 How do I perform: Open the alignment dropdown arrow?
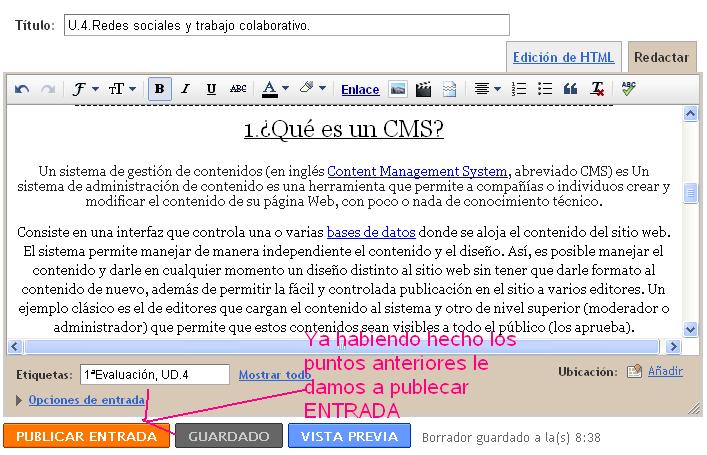(497, 89)
